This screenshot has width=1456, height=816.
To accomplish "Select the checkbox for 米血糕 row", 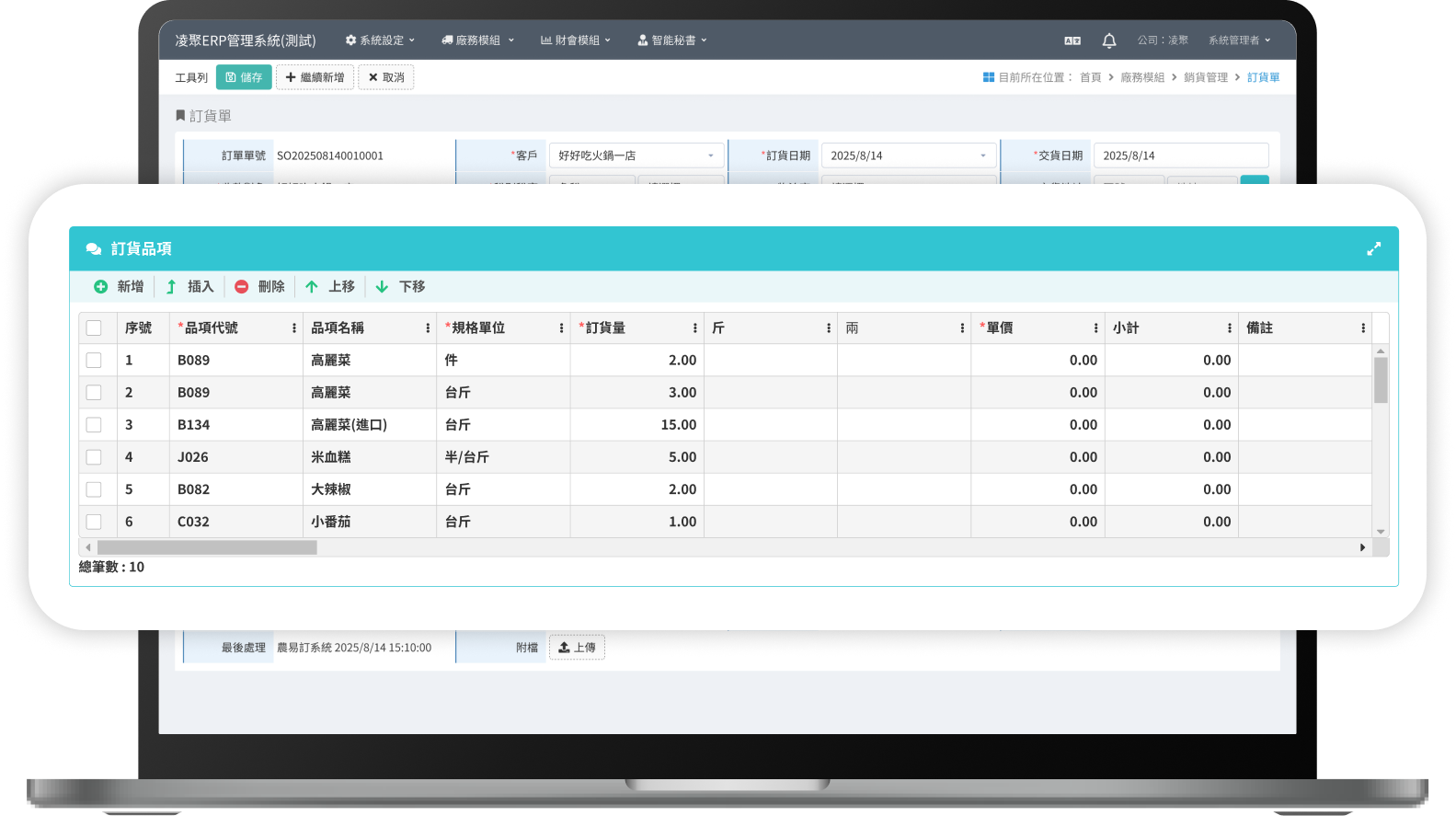I will point(94,457).
